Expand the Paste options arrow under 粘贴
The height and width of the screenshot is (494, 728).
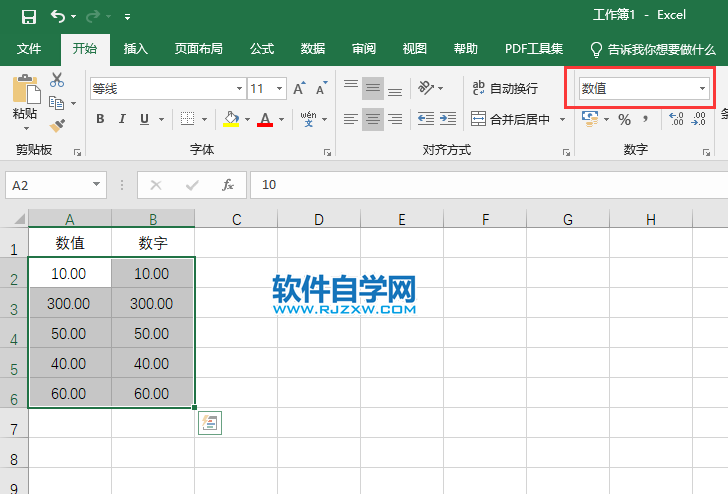coord(26,128)
